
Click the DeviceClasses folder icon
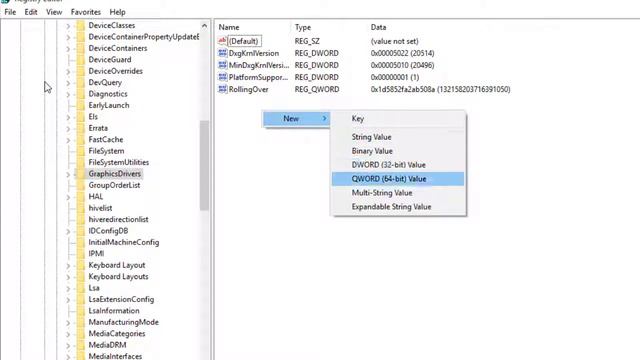click(80, 25)
